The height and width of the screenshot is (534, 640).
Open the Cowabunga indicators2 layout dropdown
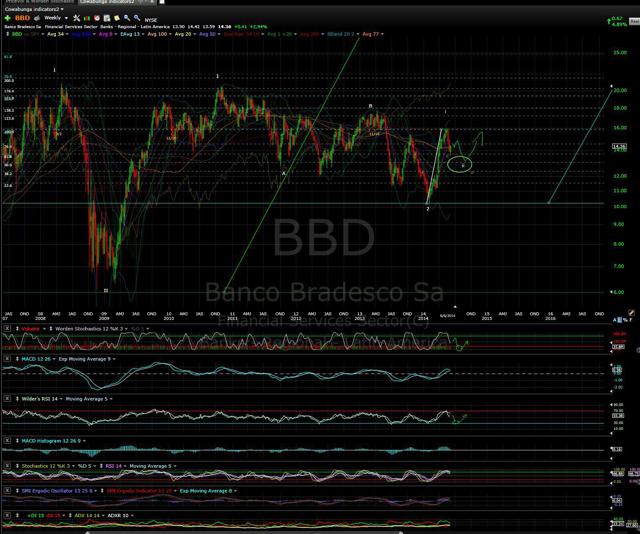[x=34, y=9]
